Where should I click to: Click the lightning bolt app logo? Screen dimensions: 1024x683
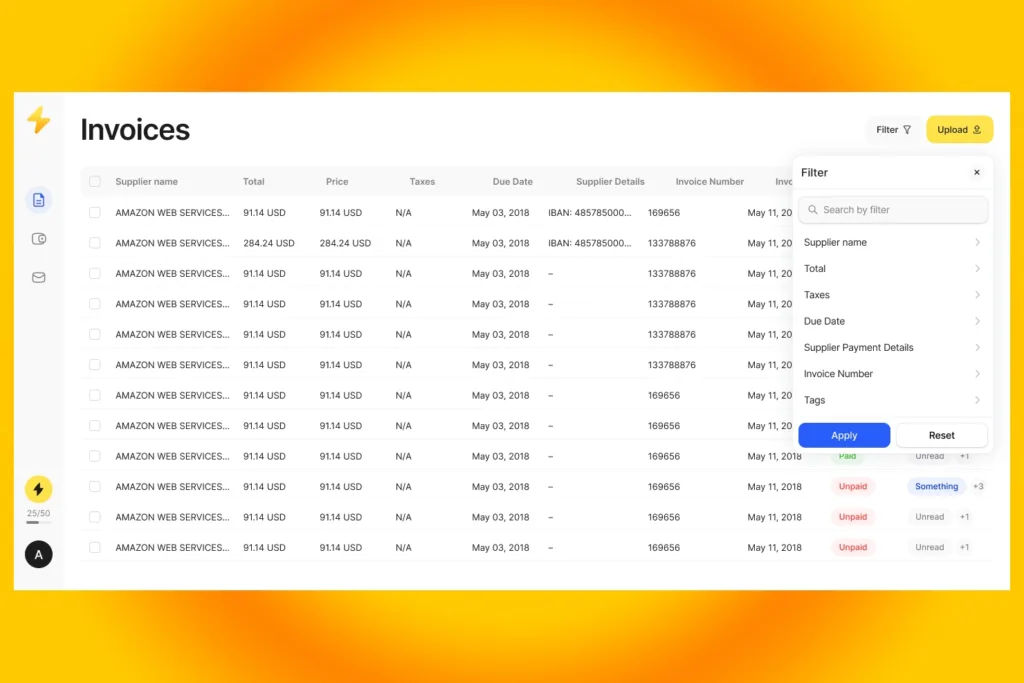coord(39,121)
